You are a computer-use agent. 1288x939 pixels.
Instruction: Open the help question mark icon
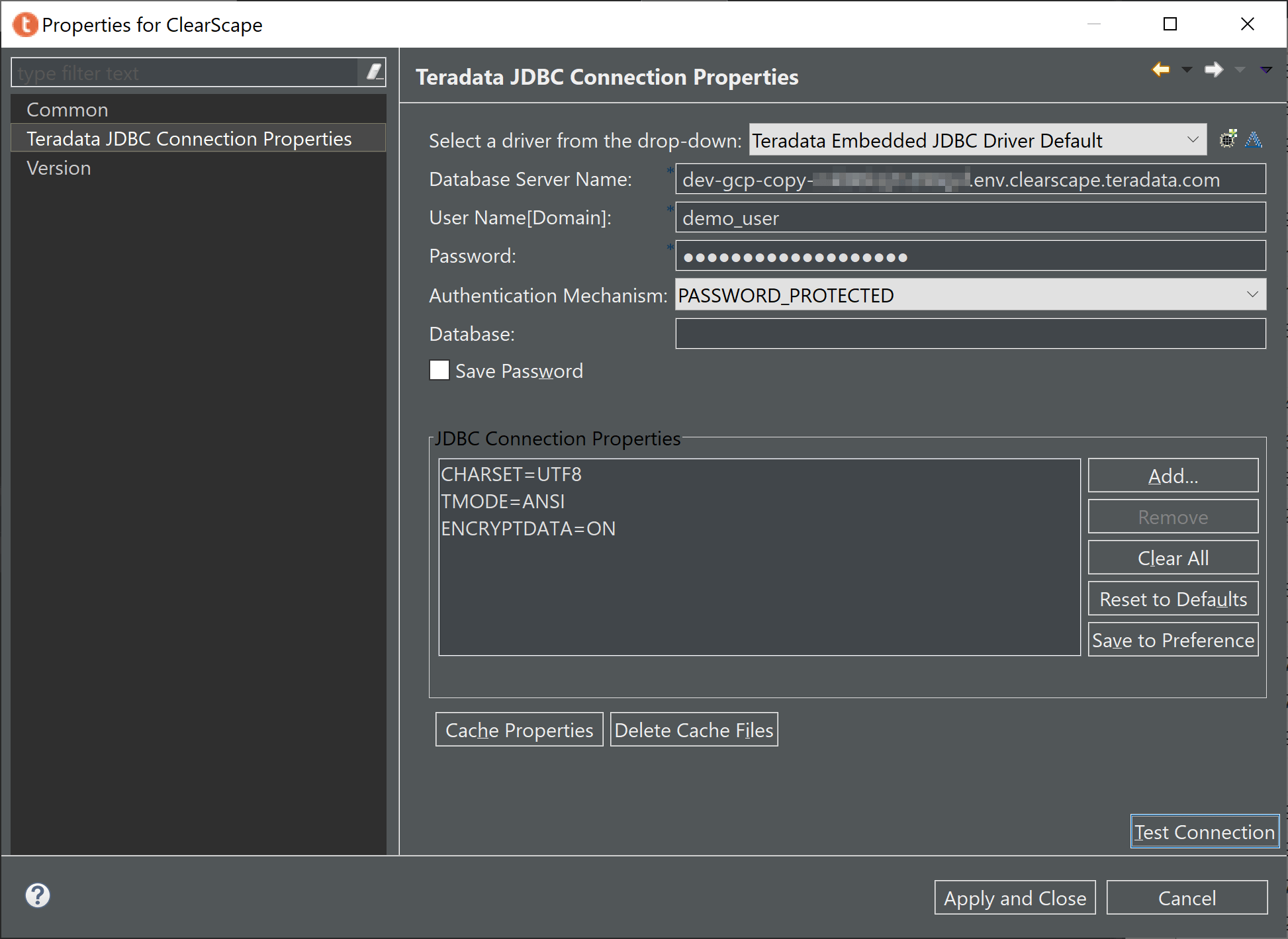click(38, 895)
